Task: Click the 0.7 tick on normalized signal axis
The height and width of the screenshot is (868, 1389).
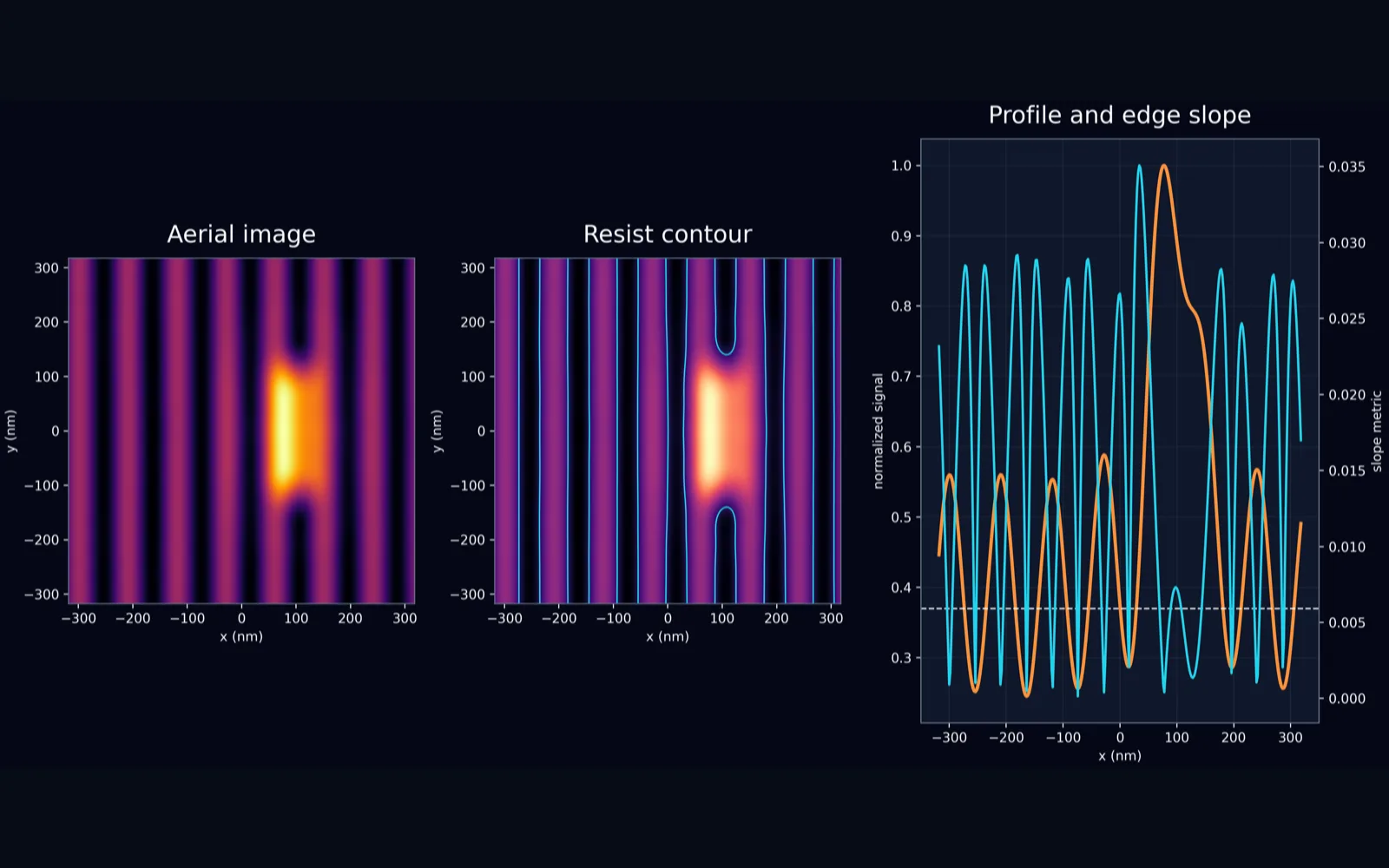Action: pyautogui.click(x=901, y=377)
